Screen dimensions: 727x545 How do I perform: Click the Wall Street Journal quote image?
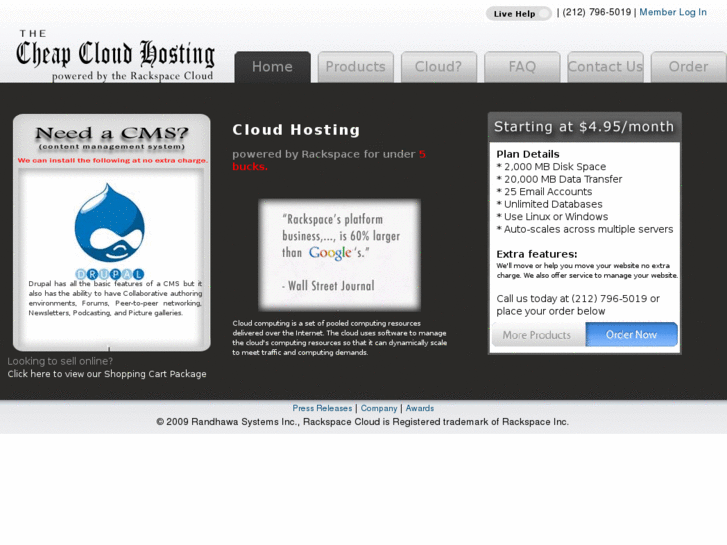click(339, 255)
